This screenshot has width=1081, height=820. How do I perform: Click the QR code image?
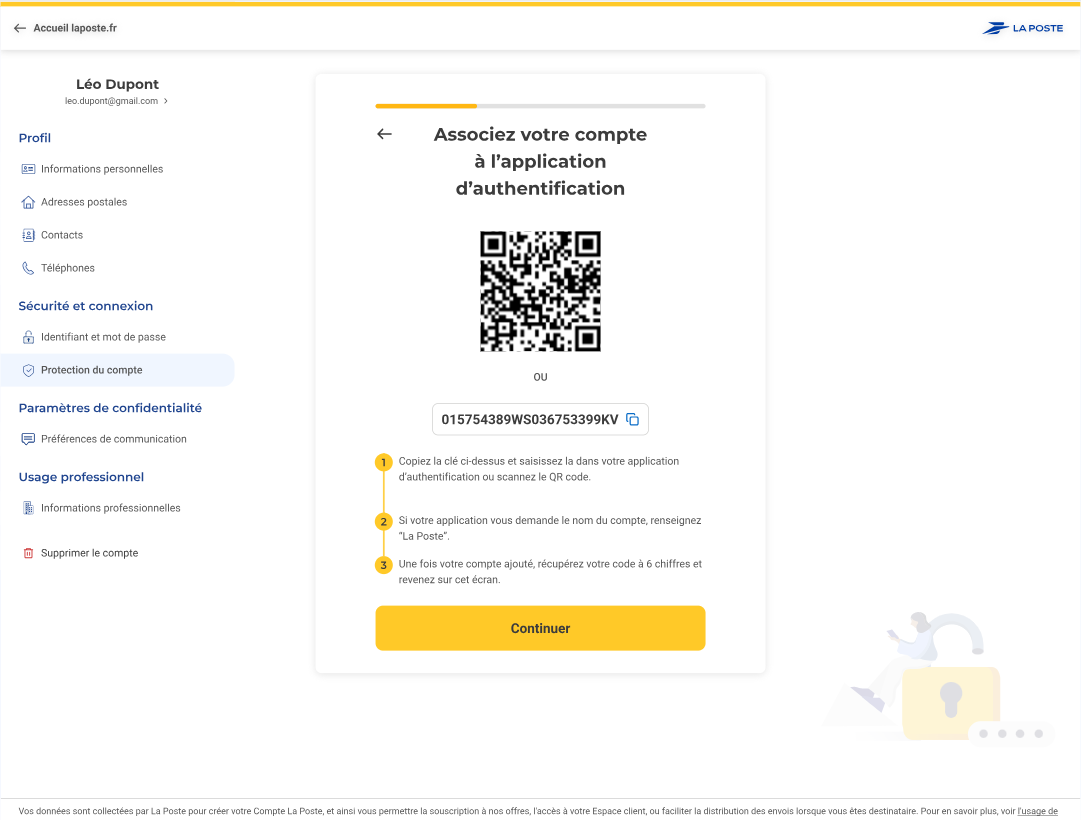[540, 291]
